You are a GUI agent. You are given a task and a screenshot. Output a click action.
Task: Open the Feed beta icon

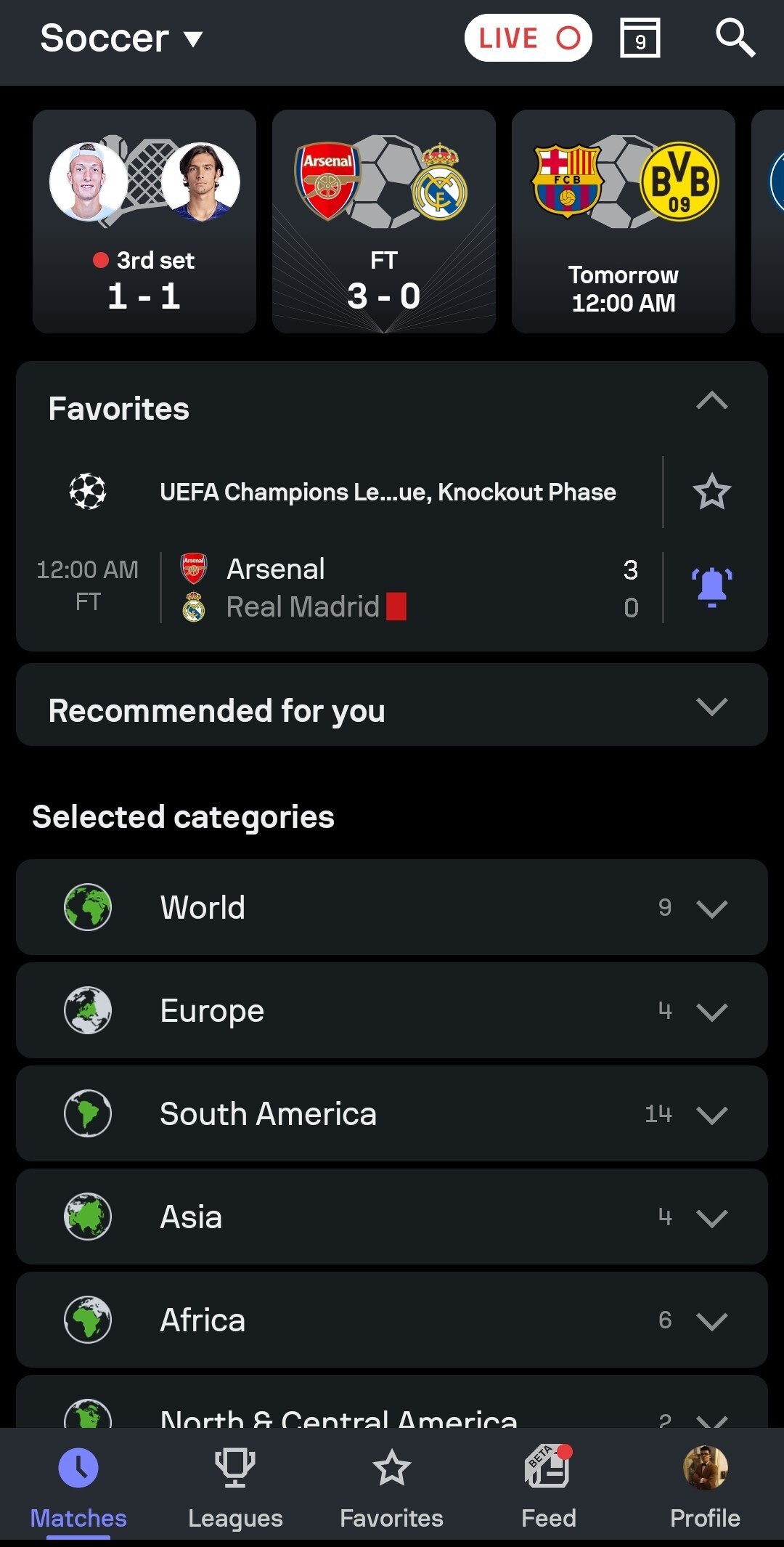[548, 1467]
